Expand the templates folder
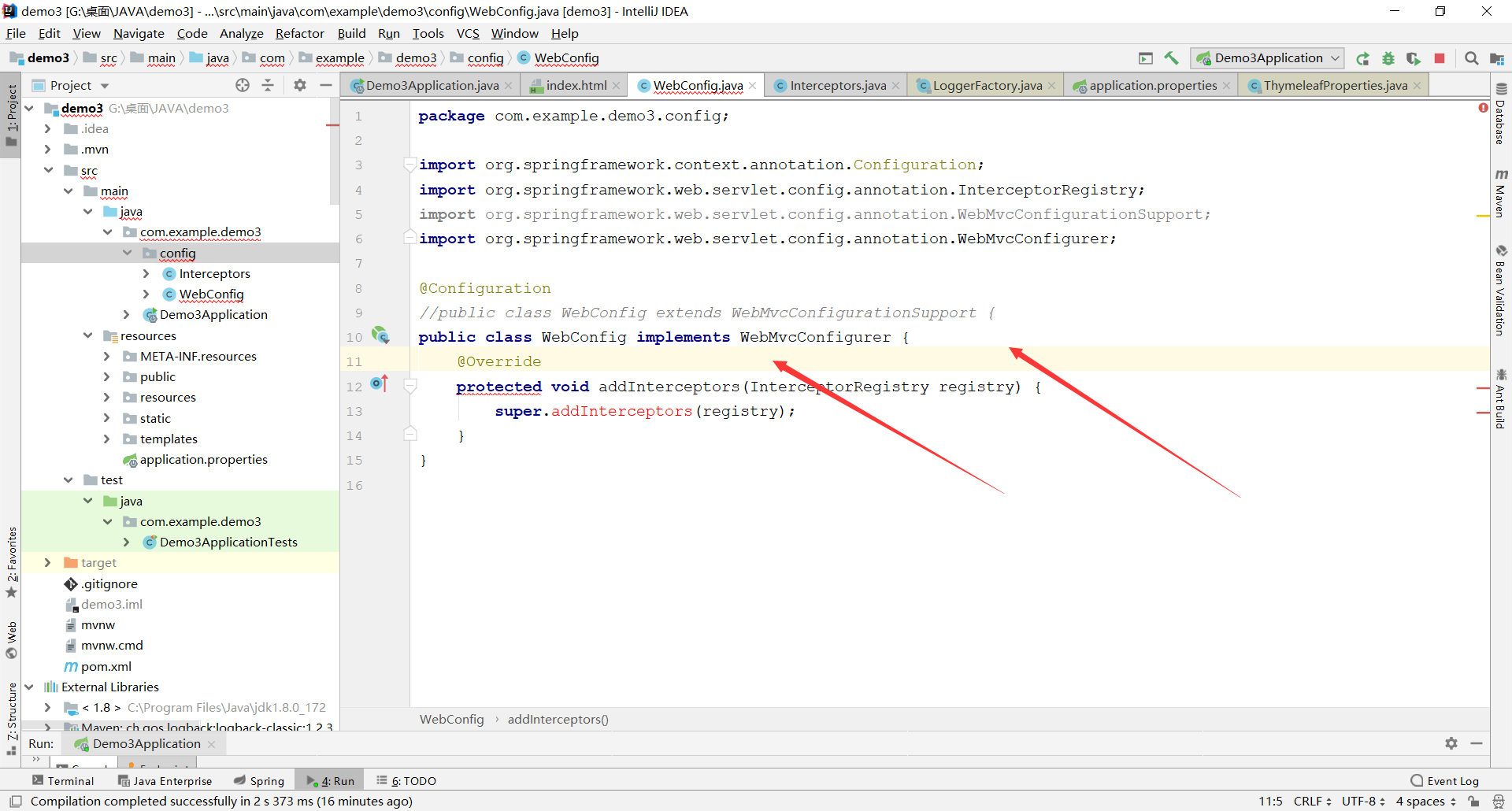 107,439
